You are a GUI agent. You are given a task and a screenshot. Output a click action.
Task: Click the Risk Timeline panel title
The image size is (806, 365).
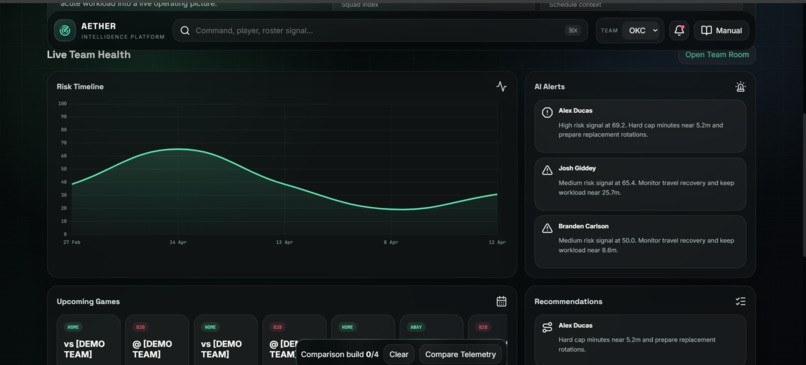point(80,86)
